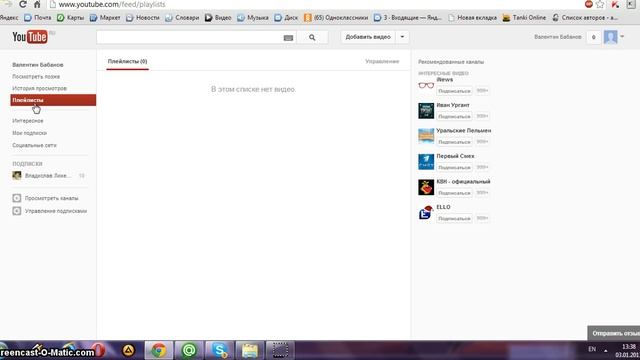Image resolution: width=640 pixels, height=360 pixels.
Task: Click the КВН - официальный channel icon
Action: (x=426, y=187)
